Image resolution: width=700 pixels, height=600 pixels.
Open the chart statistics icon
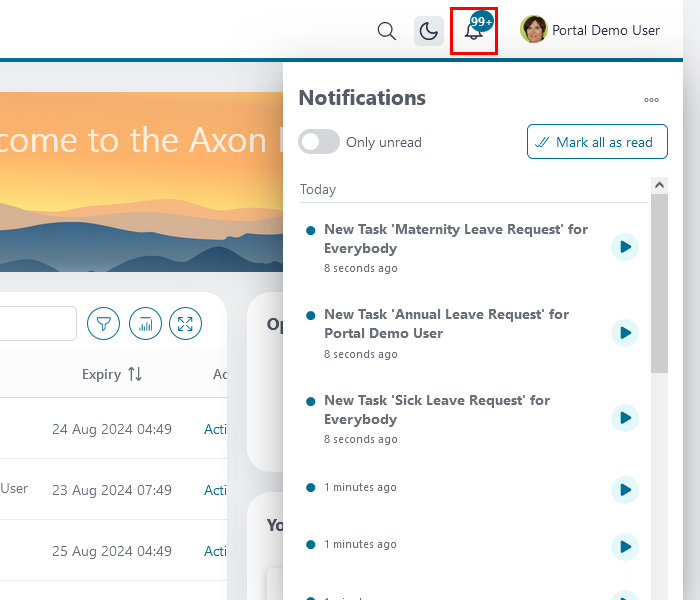[145, 324]
